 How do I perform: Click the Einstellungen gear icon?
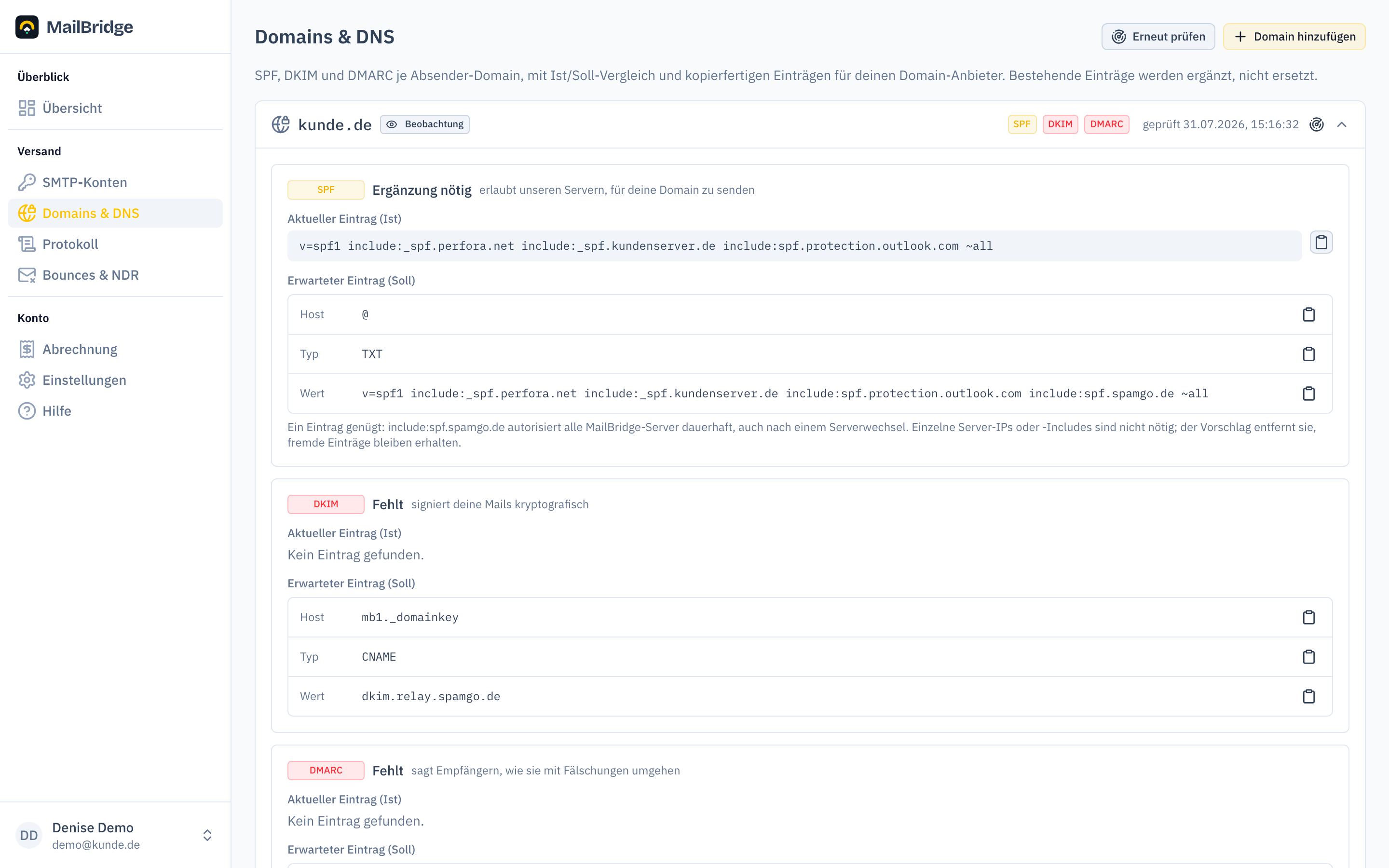tap(27, 380)
